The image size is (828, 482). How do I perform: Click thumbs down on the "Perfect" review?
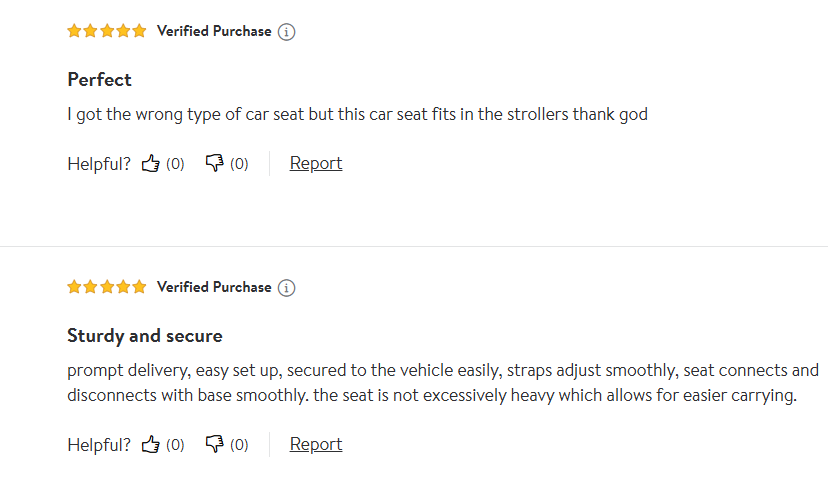[214, 164]
